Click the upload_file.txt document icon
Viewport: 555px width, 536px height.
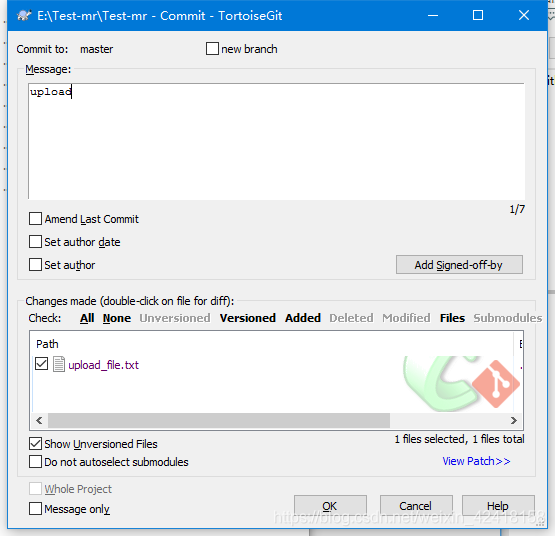[x=59, y=364]
